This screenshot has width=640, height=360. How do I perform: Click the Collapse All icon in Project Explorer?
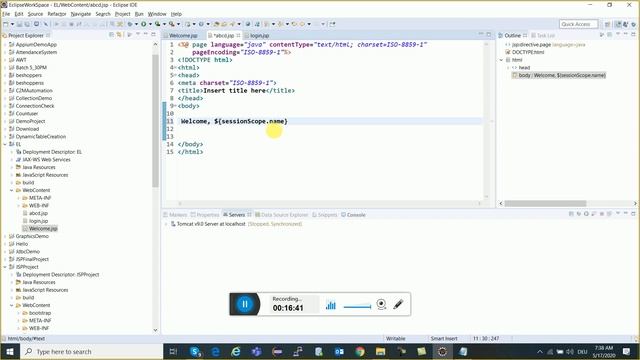tap(111, 35)
